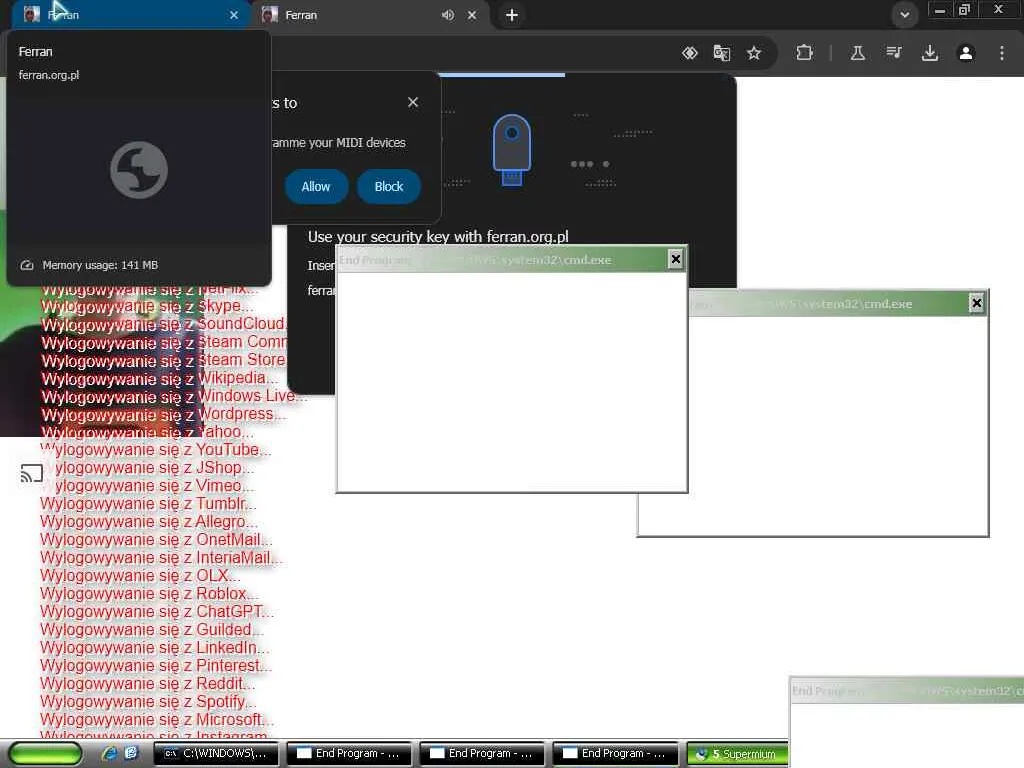
Task: Click the security key USB illustration
Action: coord(511,150)
